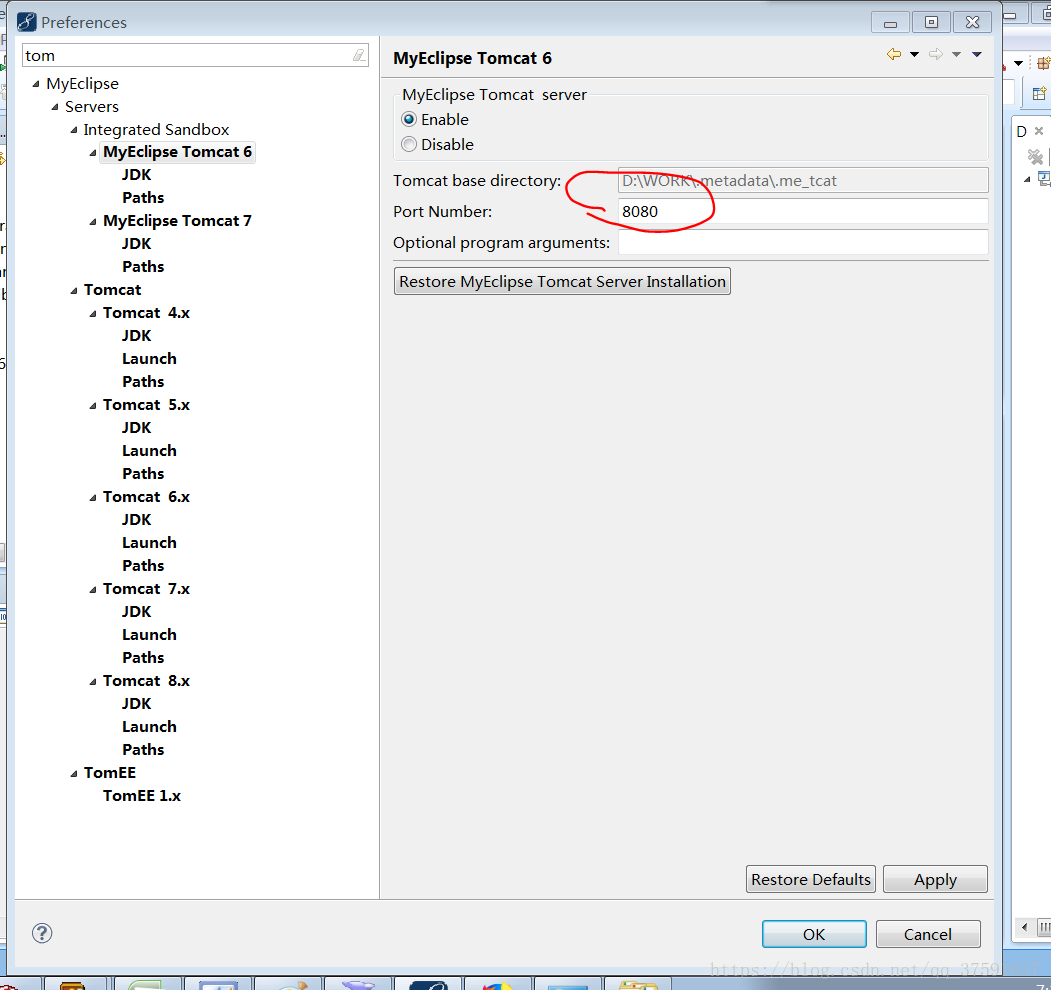Select the Servers tree item
Screen dimensions: 1051x990
coord(92,107)
